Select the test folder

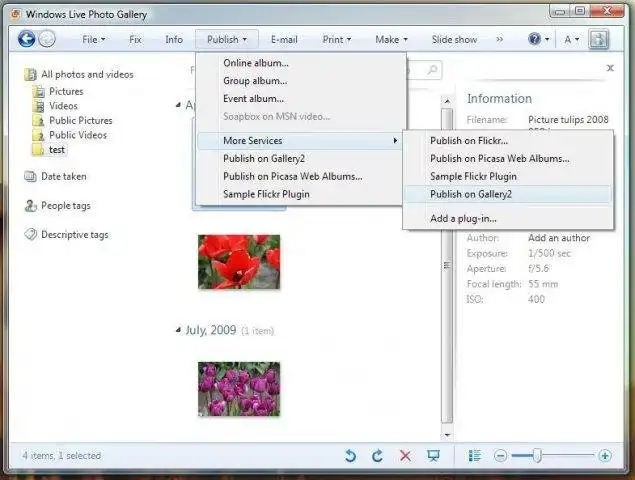tap(57, 150)
